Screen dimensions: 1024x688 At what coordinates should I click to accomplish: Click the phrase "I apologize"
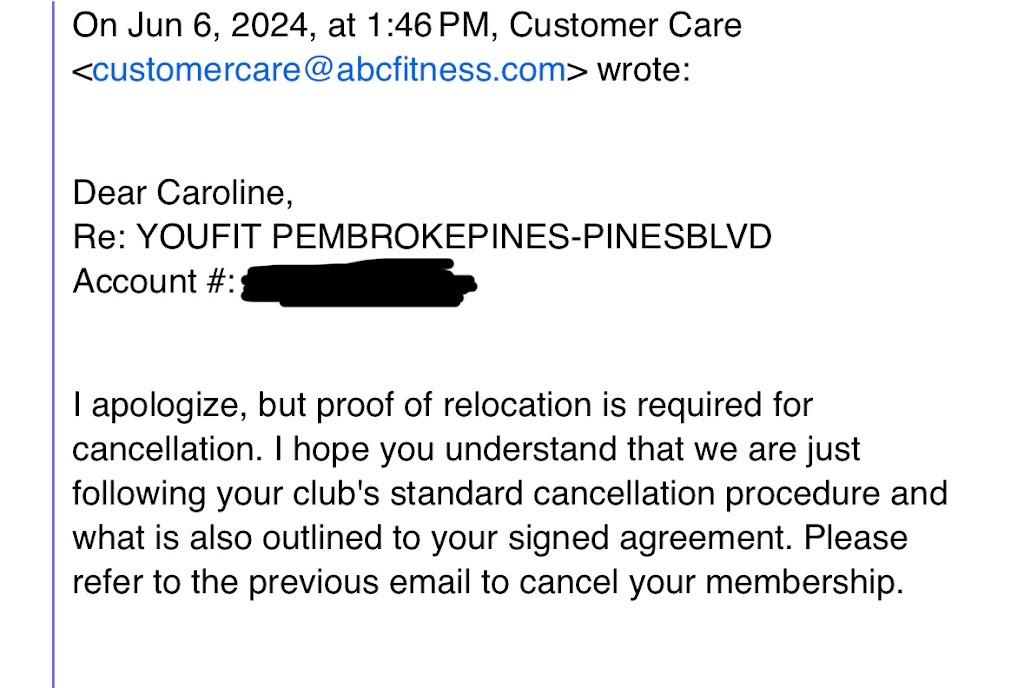pos(157,406)
